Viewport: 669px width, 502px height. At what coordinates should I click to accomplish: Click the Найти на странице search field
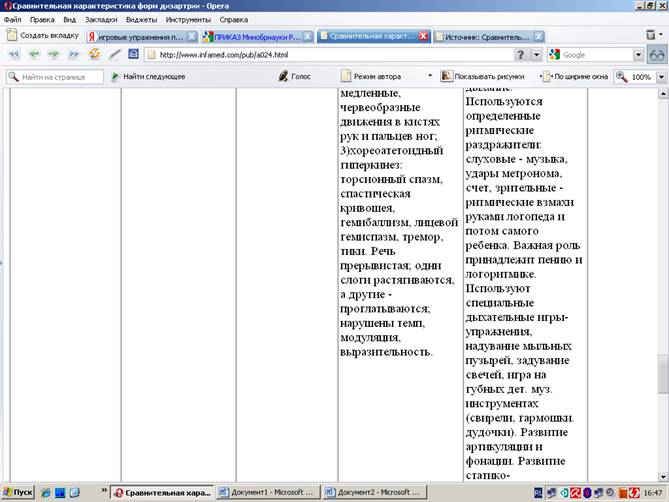(60, 76)
